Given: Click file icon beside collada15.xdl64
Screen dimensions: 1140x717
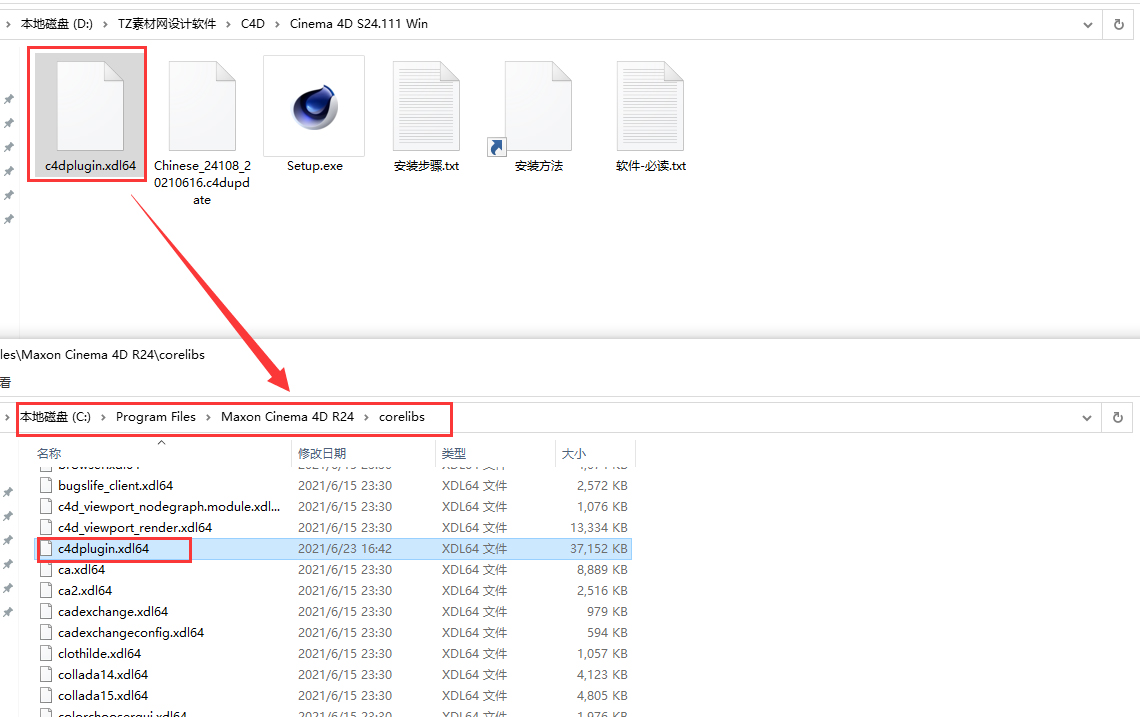Looking at the screenshot, I should click(47, 696).
